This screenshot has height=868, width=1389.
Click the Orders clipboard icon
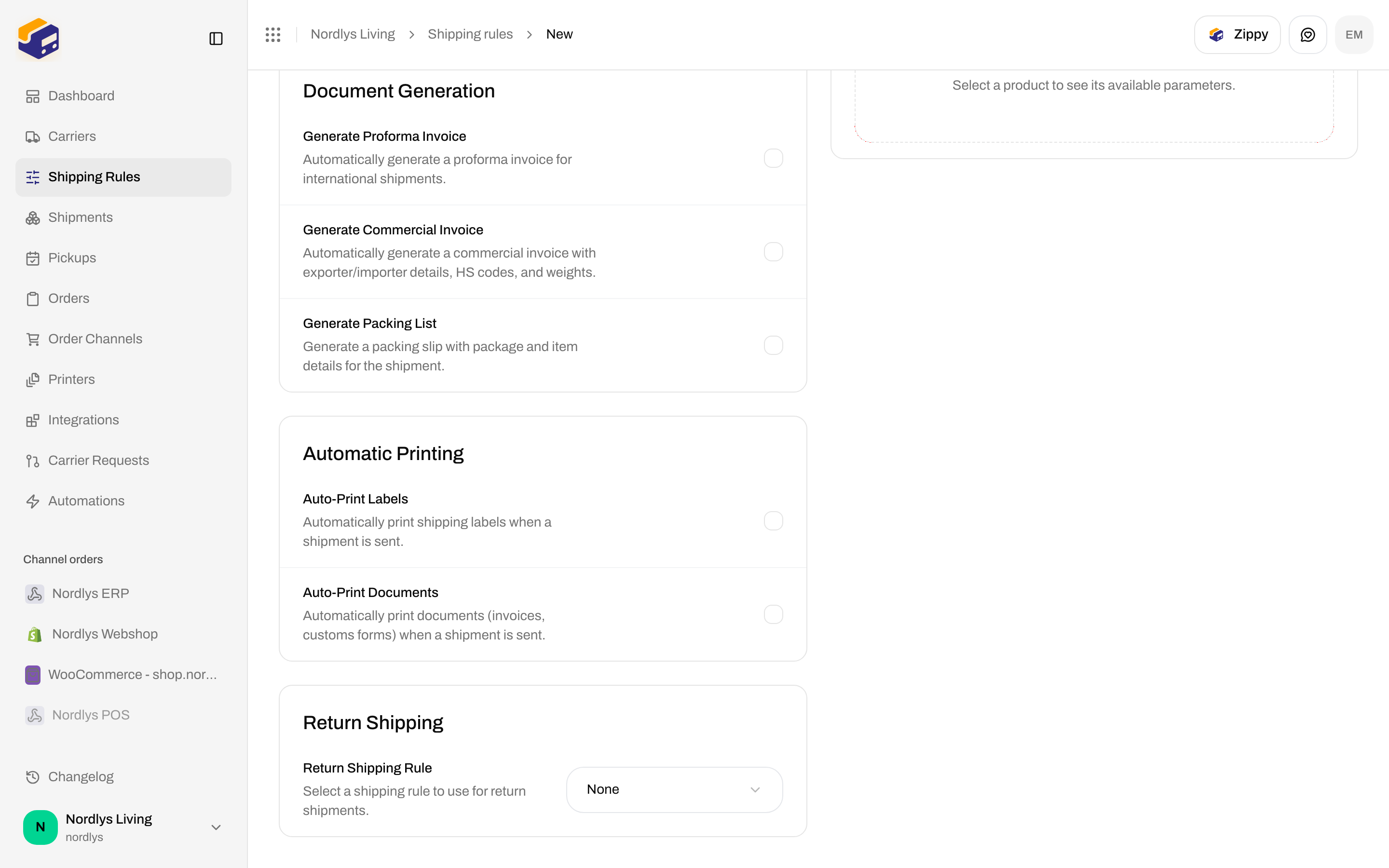(33, 298)
